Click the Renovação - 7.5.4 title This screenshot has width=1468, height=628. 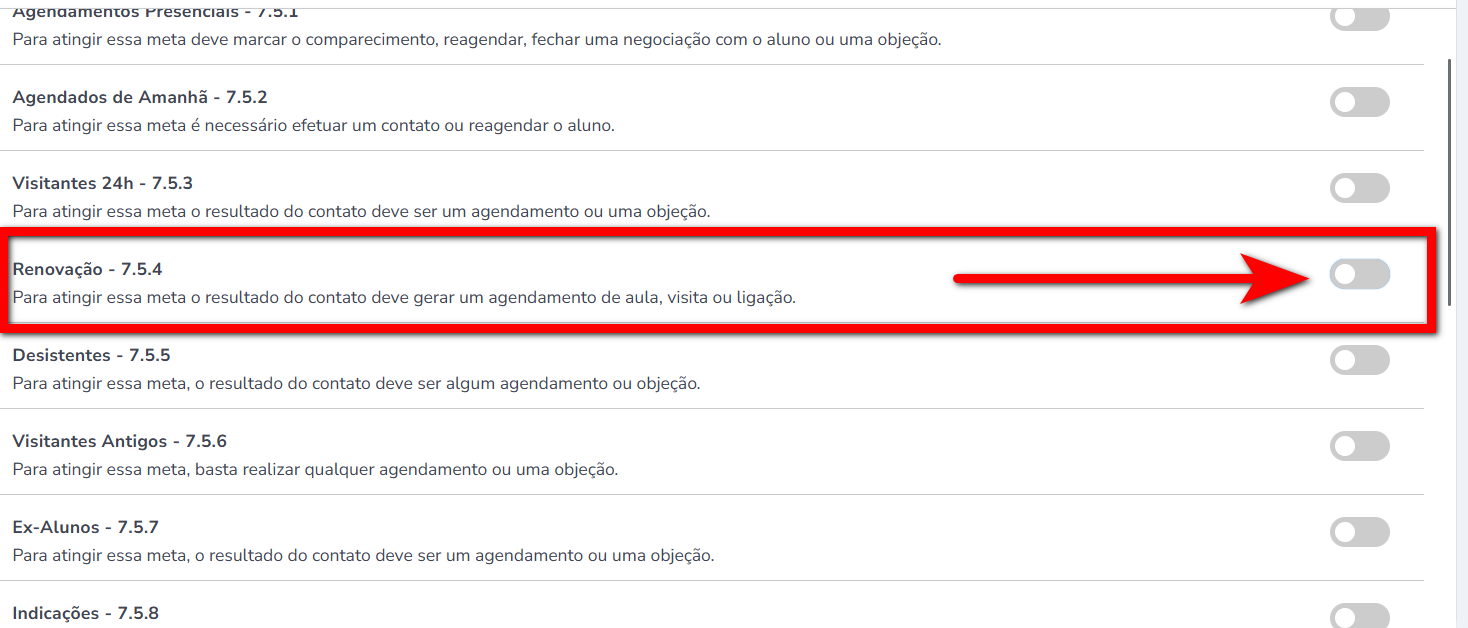pyautogui.click(x=87, y=269)
